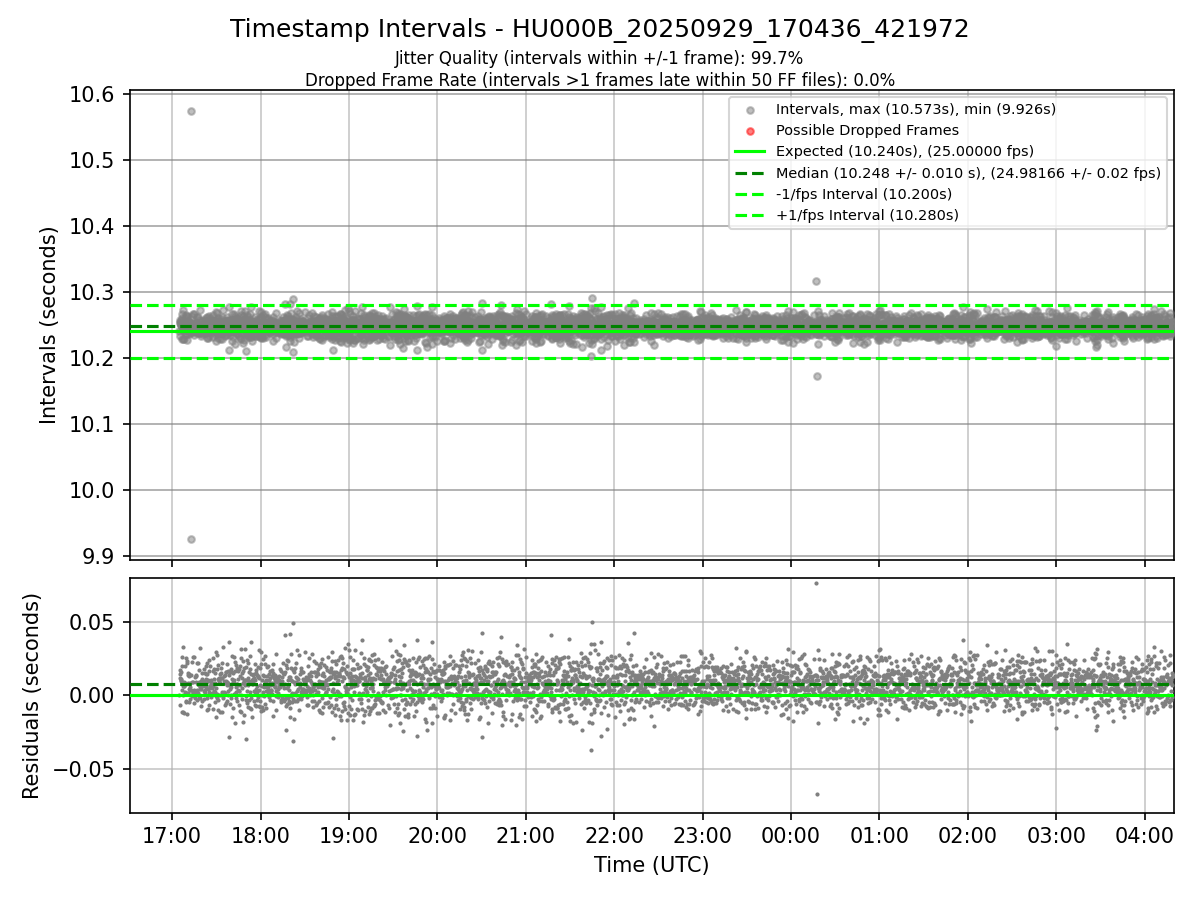Click the outlier point near 10.32 seconds after 00:00
Screen dimensions: 1200x900
(816, 281)
